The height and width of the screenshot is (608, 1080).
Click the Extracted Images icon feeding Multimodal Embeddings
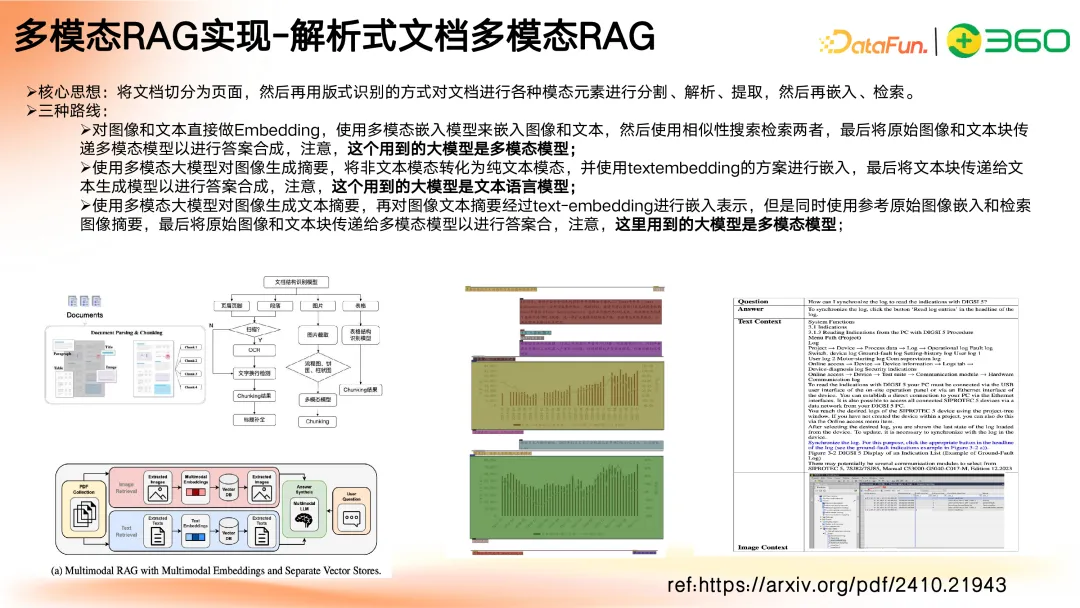158,493
